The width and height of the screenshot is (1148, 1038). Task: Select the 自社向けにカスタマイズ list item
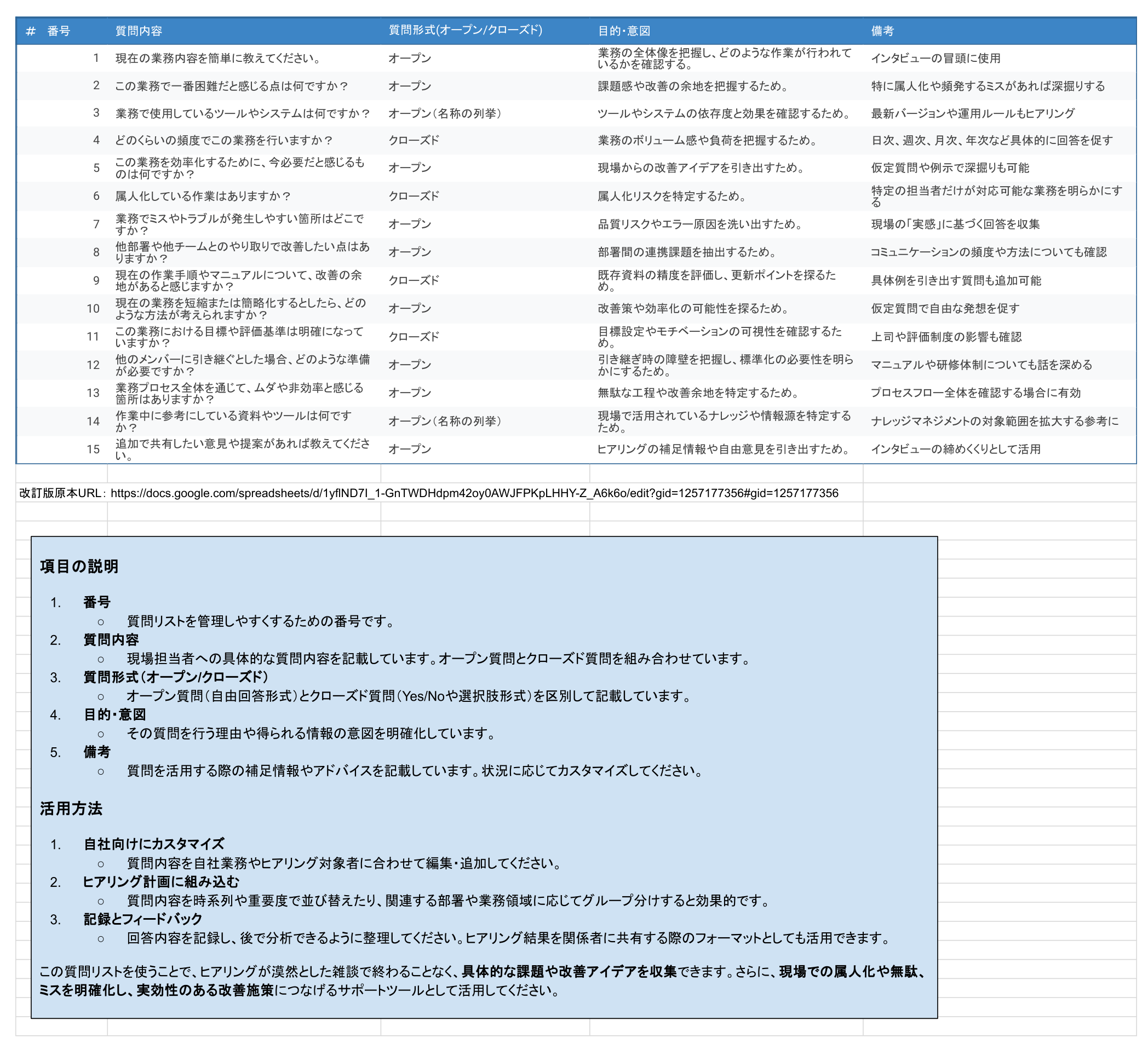pyautogui.click(x=154, y=844)
